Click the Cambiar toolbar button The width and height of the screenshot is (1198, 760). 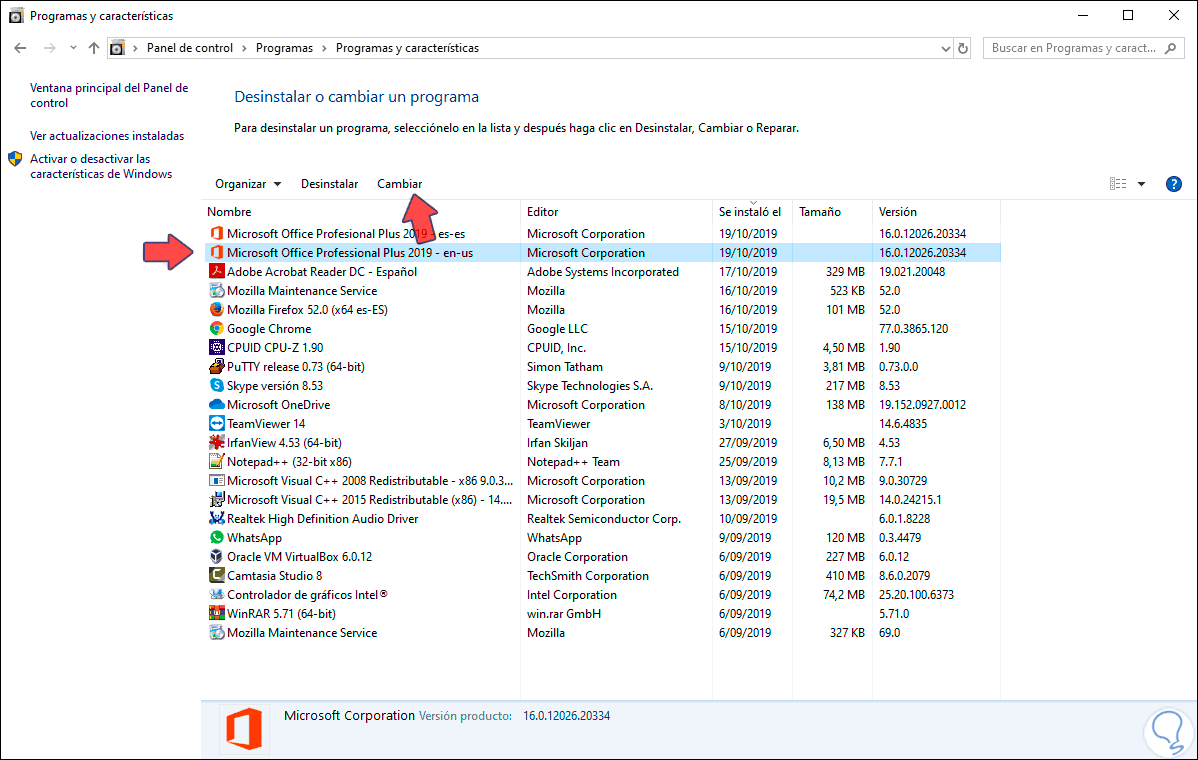tap(400, 184)
